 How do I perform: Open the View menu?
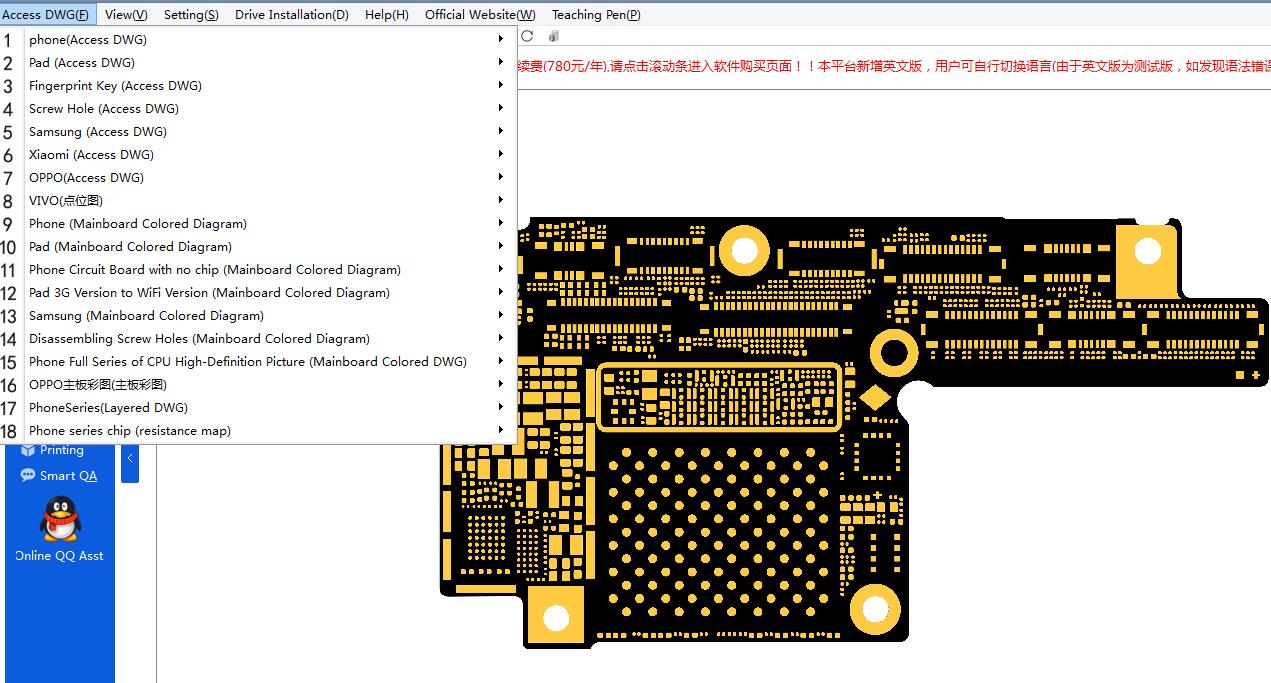click(x=124, y=14)
